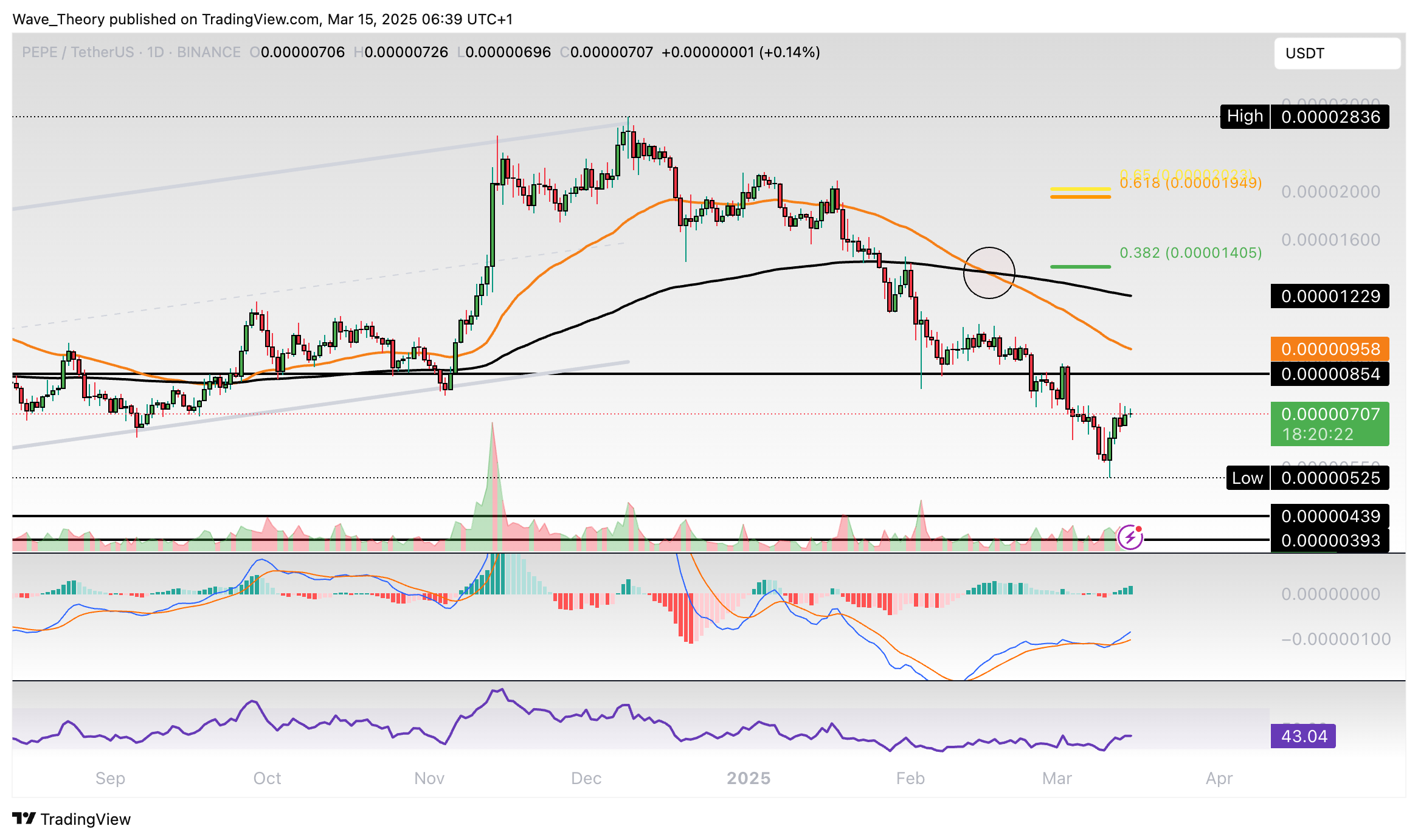Click the Low price label tag
The height and width of the screenshot is (840, 1418).
click(1247, 478)
